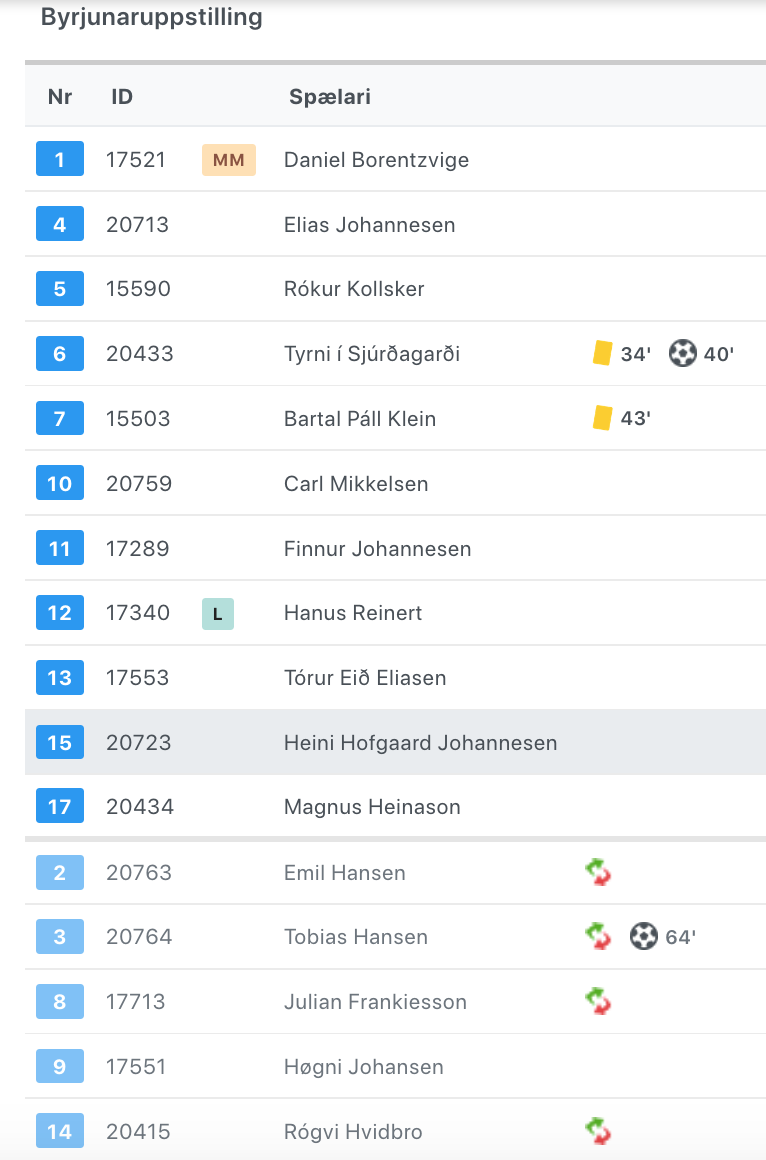Select shirt number 15 badge

pos(60,742)
